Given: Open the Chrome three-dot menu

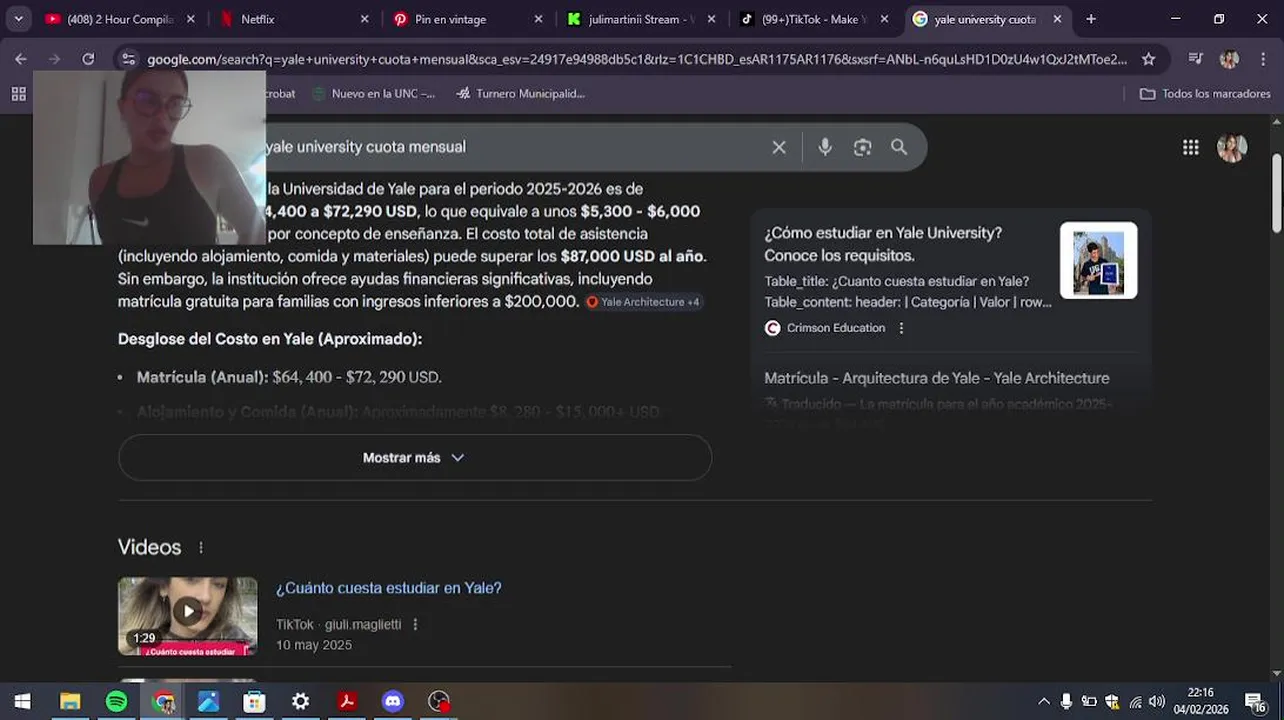Looking at the screenshot, I should [1263, 59].
